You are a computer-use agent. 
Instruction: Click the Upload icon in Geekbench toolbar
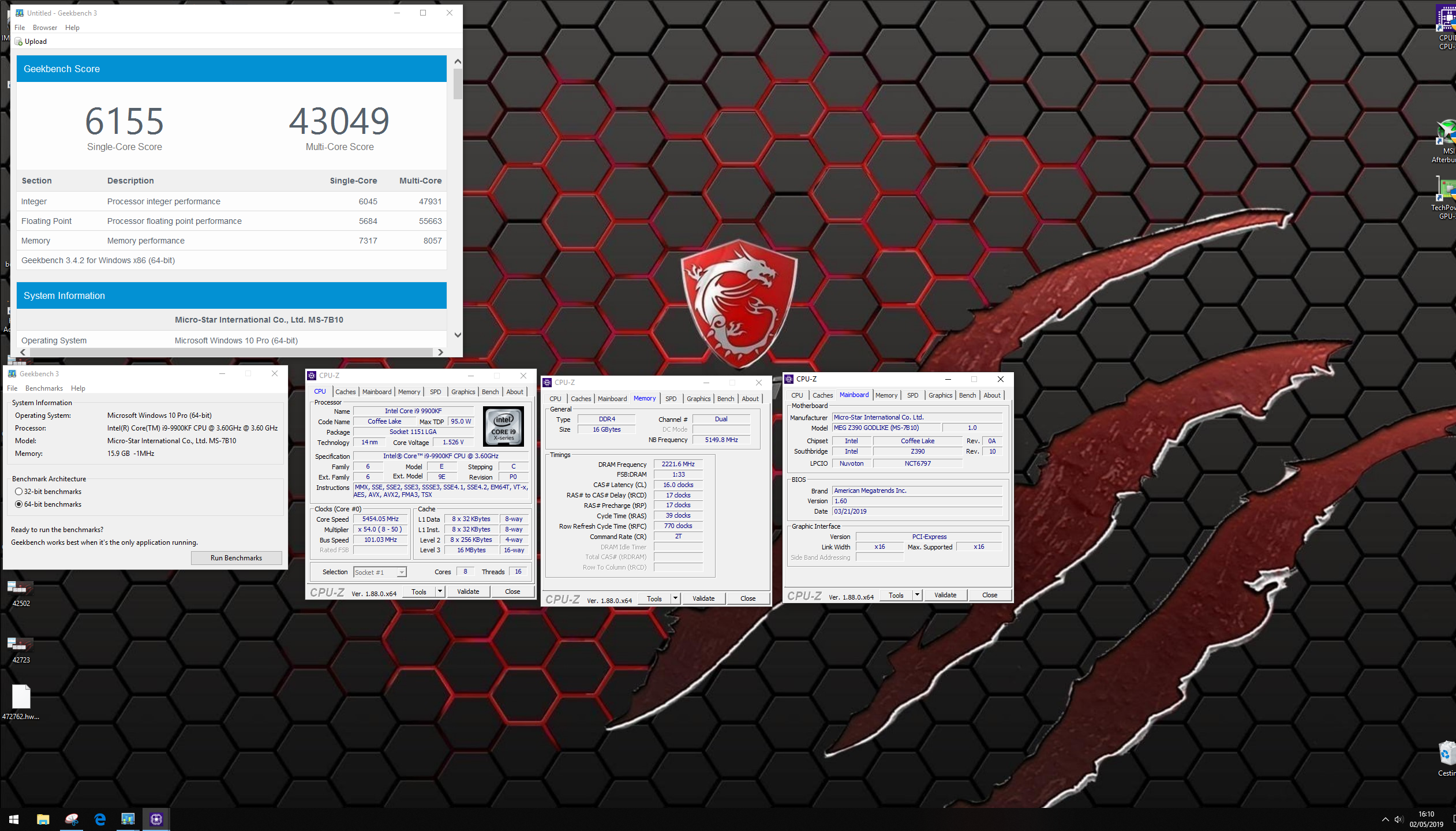(x=19, y=42)
